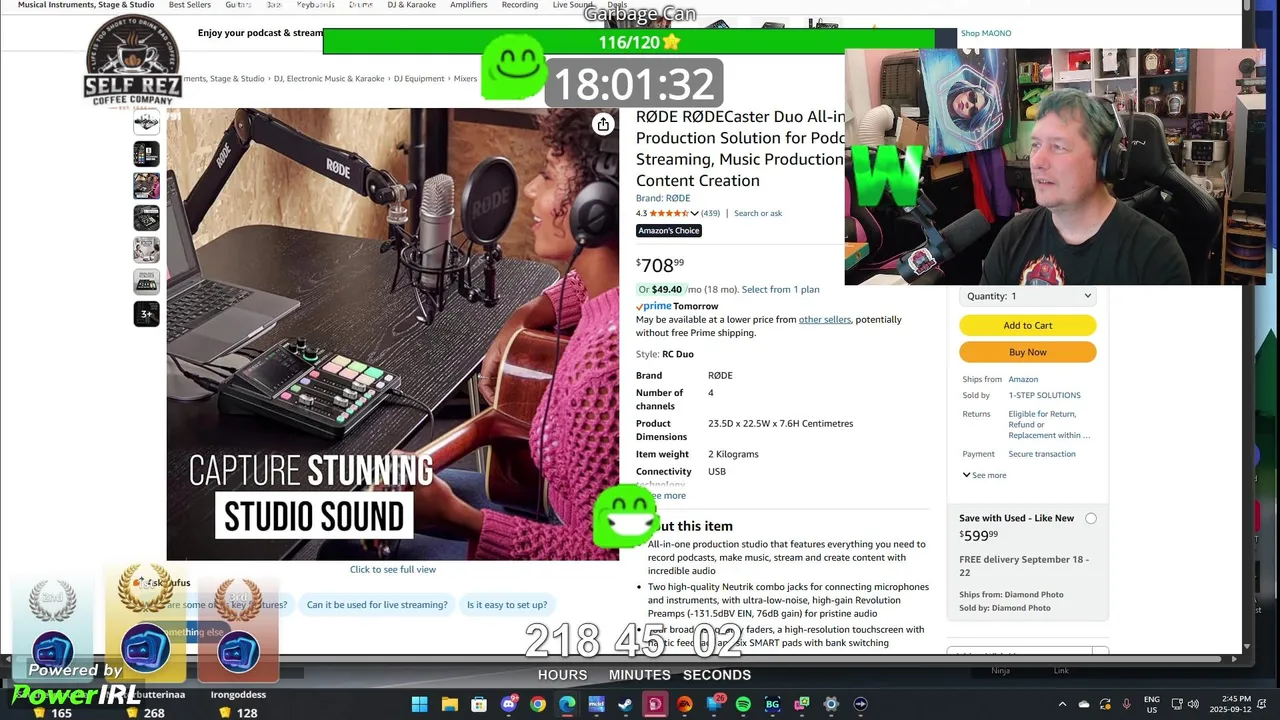The width and height of the screenshot is (1280, 720).
Task: Select third thumbnail showing woman with mixer
Action: pos(146,186)
